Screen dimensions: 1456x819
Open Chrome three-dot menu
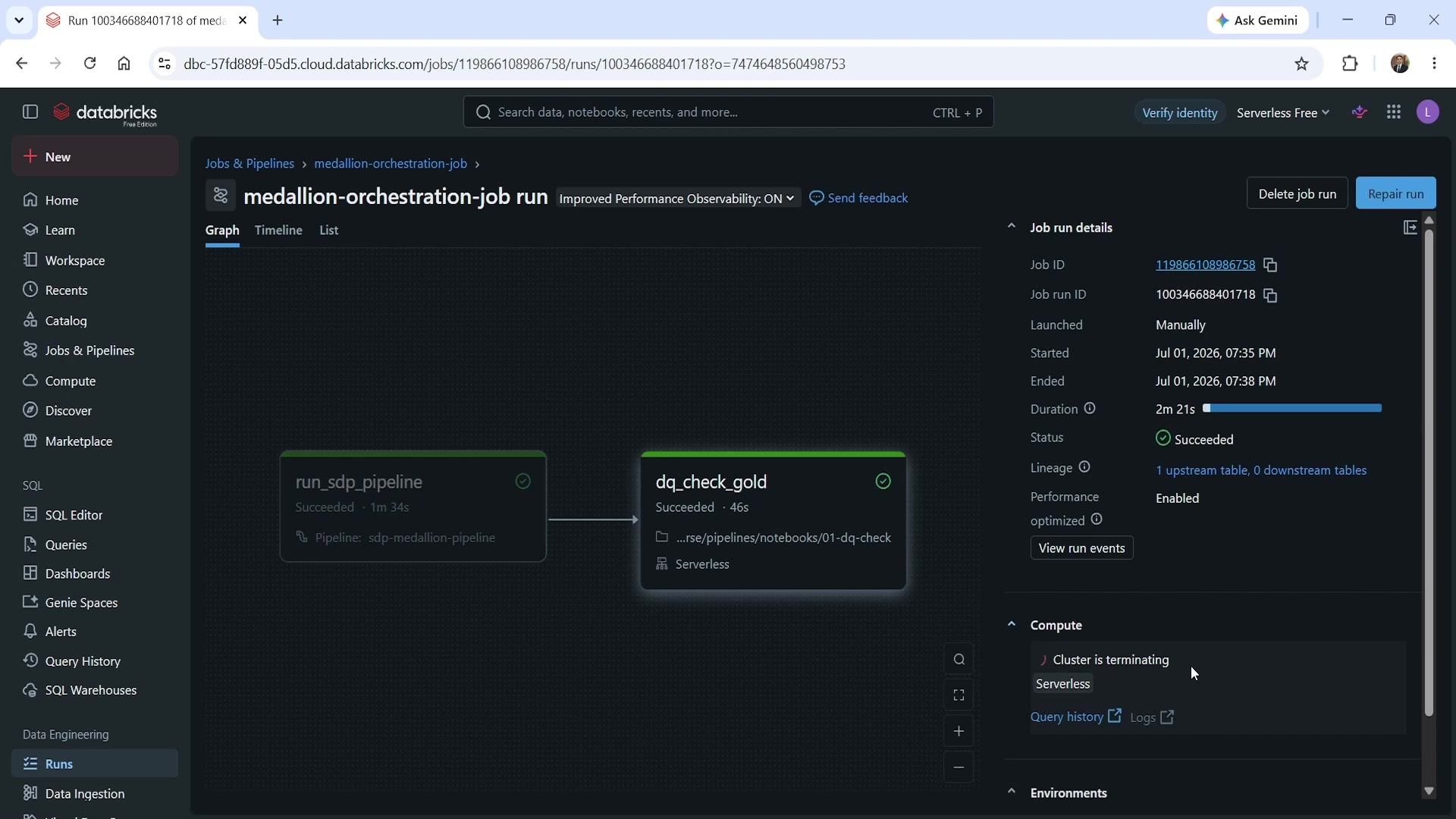pyautogui.click(x=1434, y=64)
